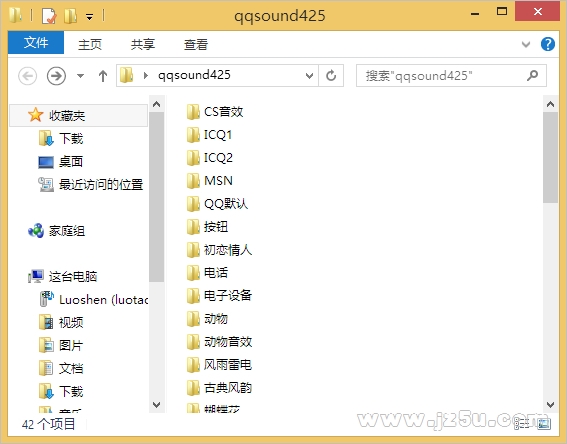Click the navigation pane scrollbar thumb
The image size is (567, 444).
pos(157,197)
